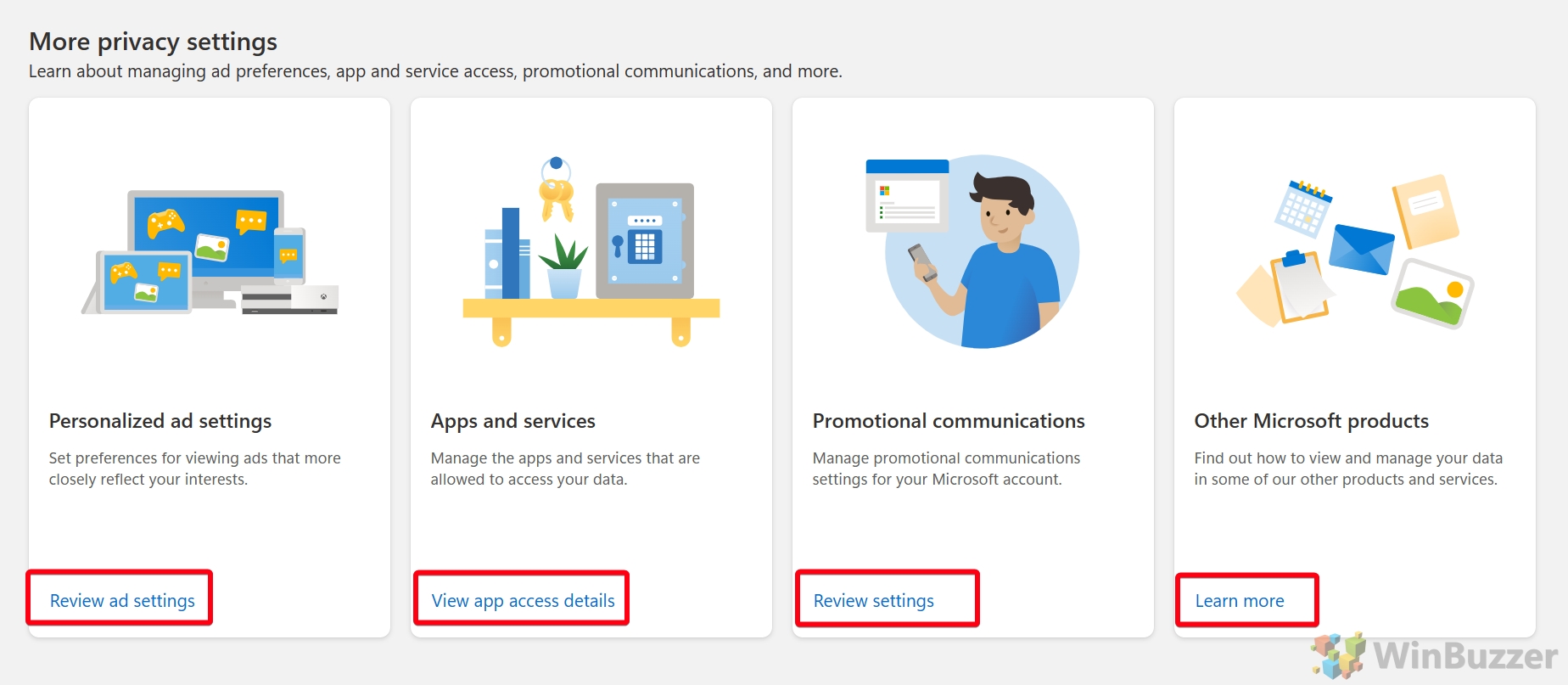The height and width of the screenshot is (685, 1568).
Task: Click the Learn more link
Action: (x=1240, y=600)
